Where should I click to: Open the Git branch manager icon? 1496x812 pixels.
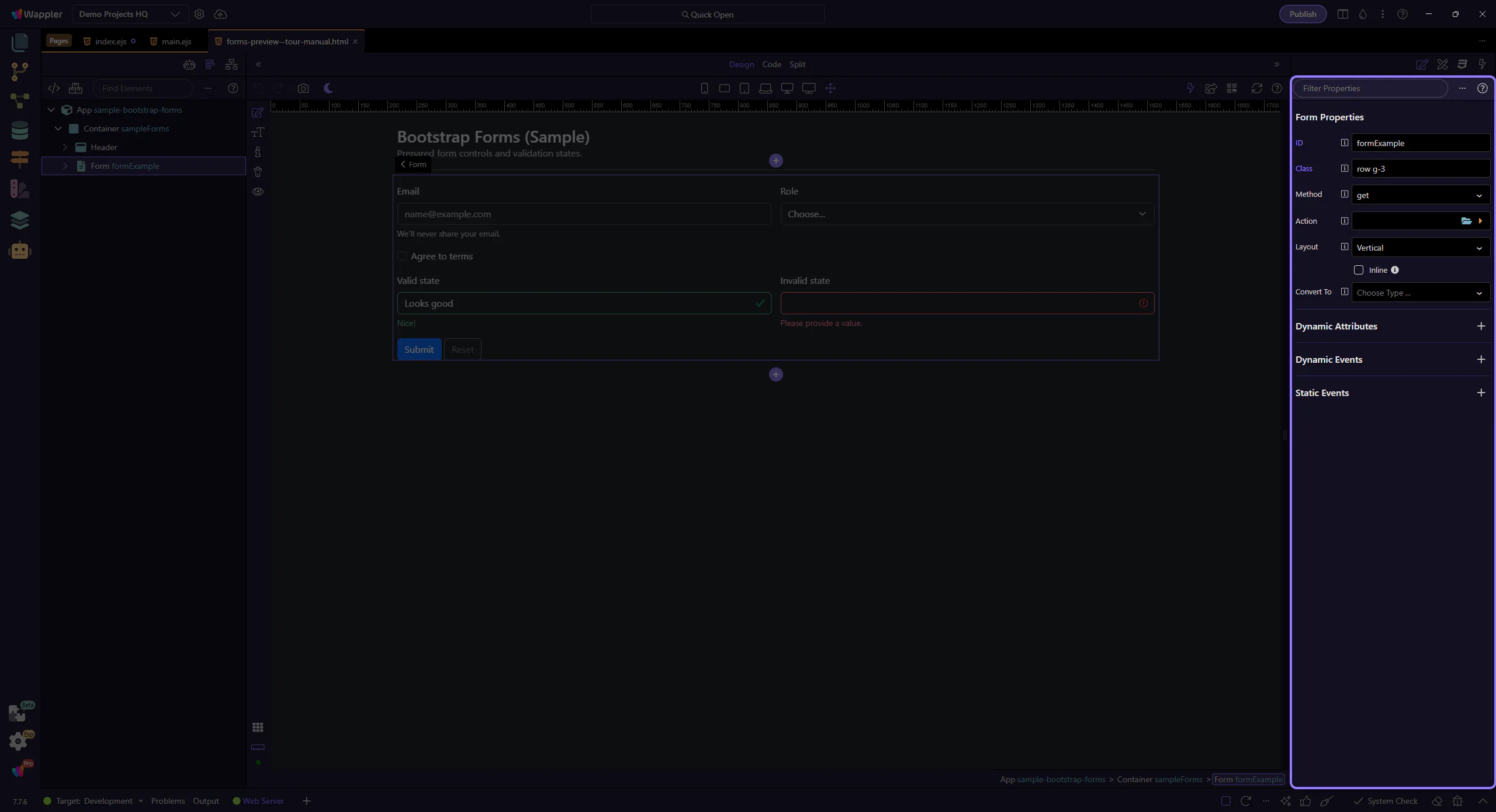click(x=19, y=71)
